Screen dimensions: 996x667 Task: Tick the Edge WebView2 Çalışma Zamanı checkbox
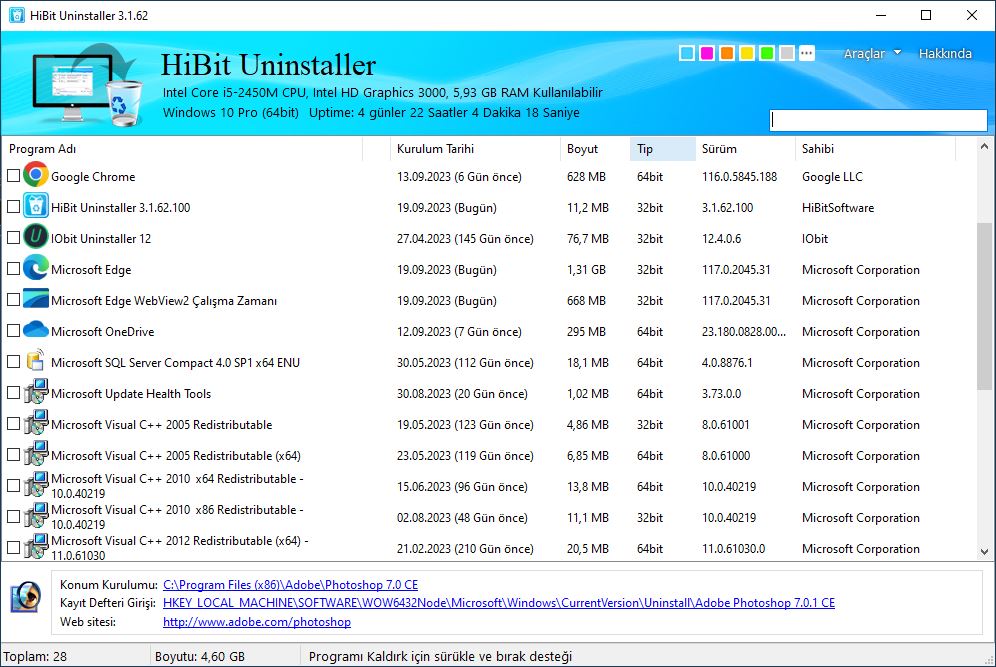(13, 299)
